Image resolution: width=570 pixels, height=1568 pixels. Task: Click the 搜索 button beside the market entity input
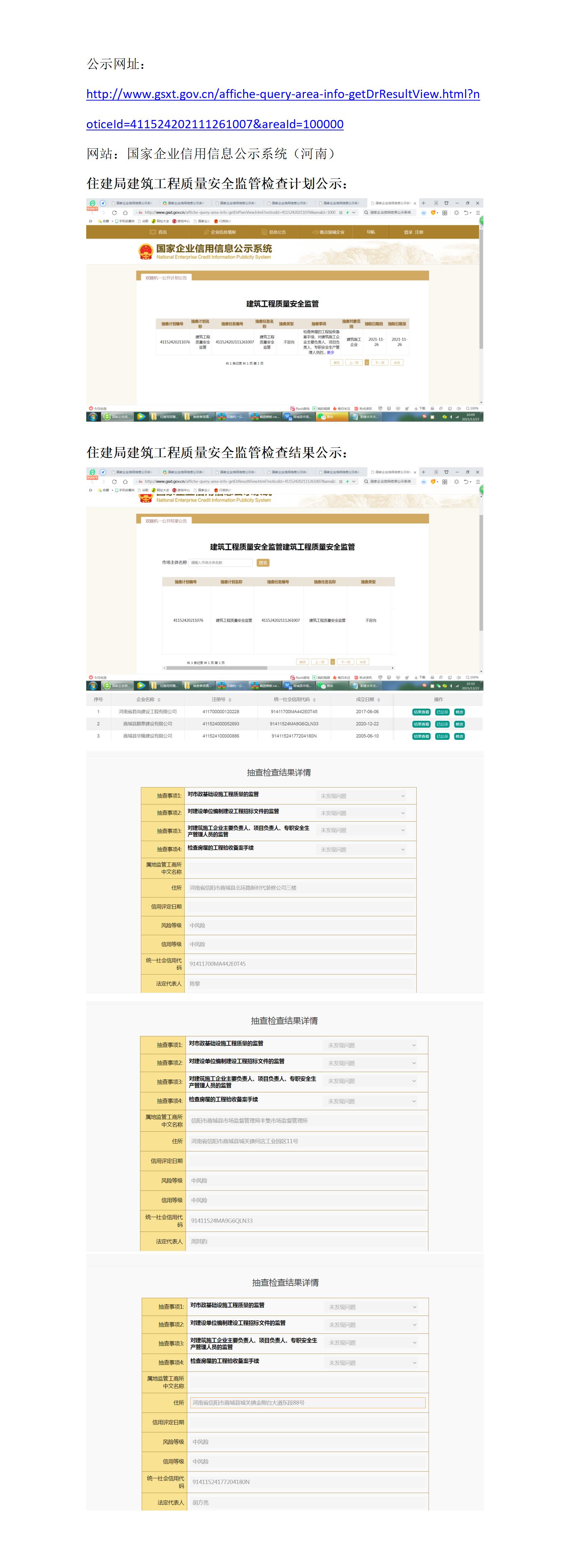pyautogui.click(x=263, y=562)
